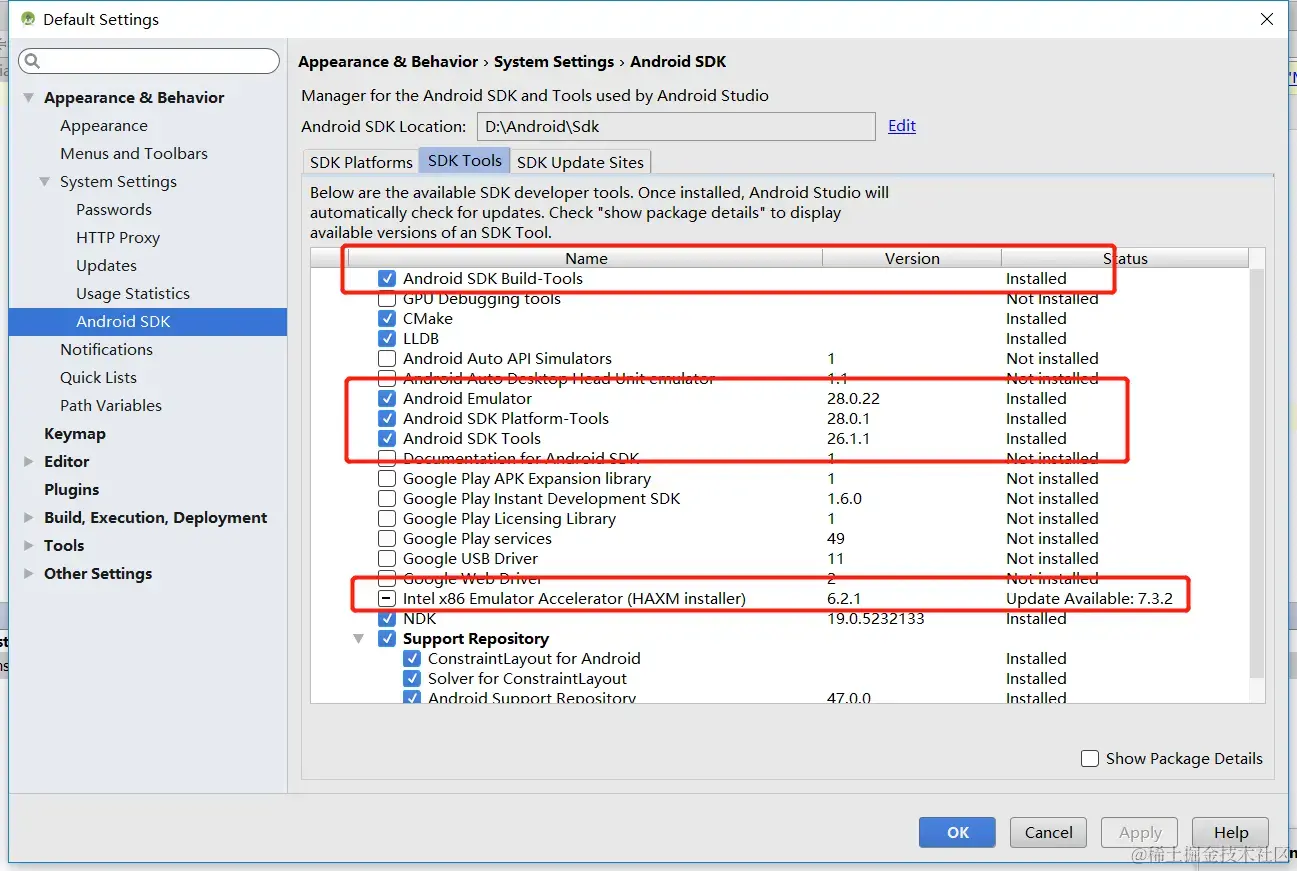Image resolution: width=1297 pixels, height=871 pixels.
Task: Expand the Editor settings node
Action: (29, 462)
